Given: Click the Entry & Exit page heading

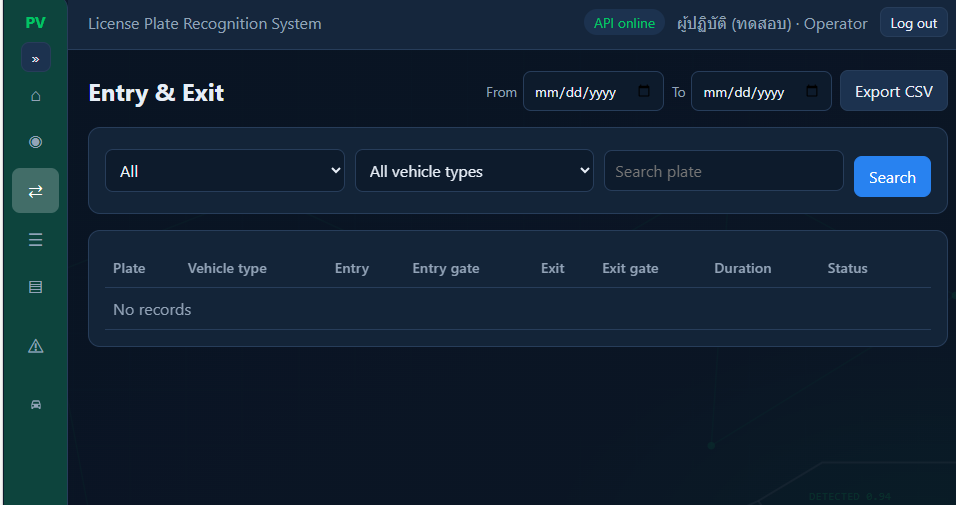Looking at the screenshot, I should [156, 93].
